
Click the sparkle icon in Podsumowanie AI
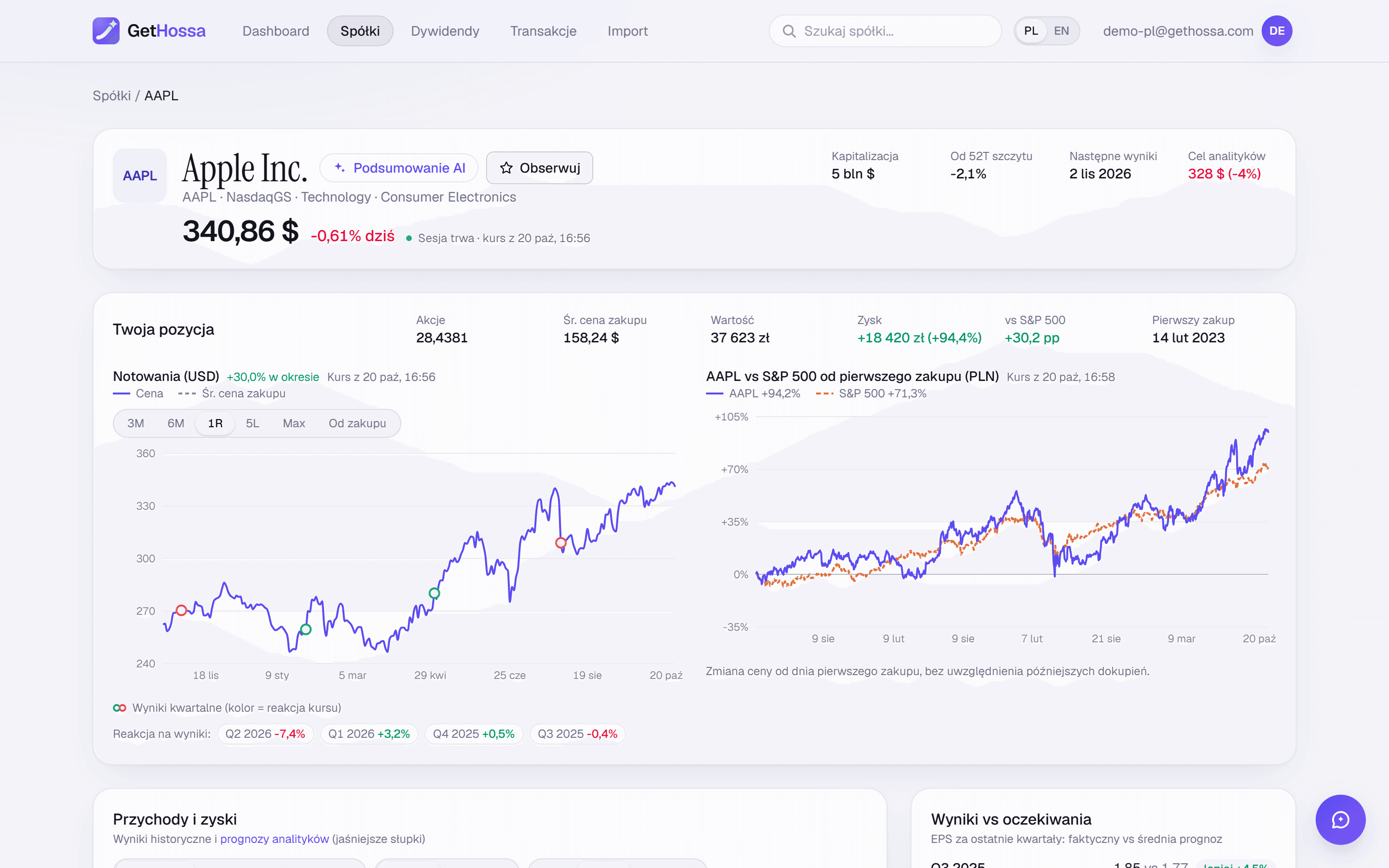340,167
